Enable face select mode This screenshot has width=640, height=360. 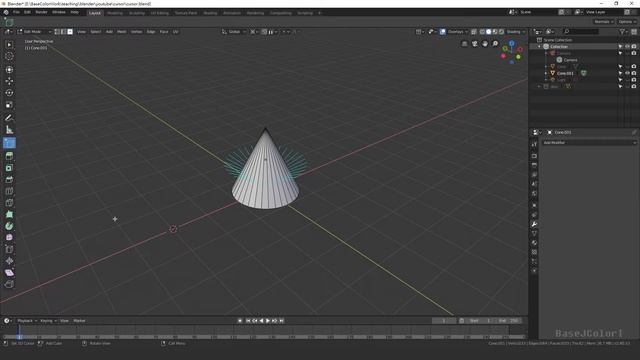coord(70,31)
